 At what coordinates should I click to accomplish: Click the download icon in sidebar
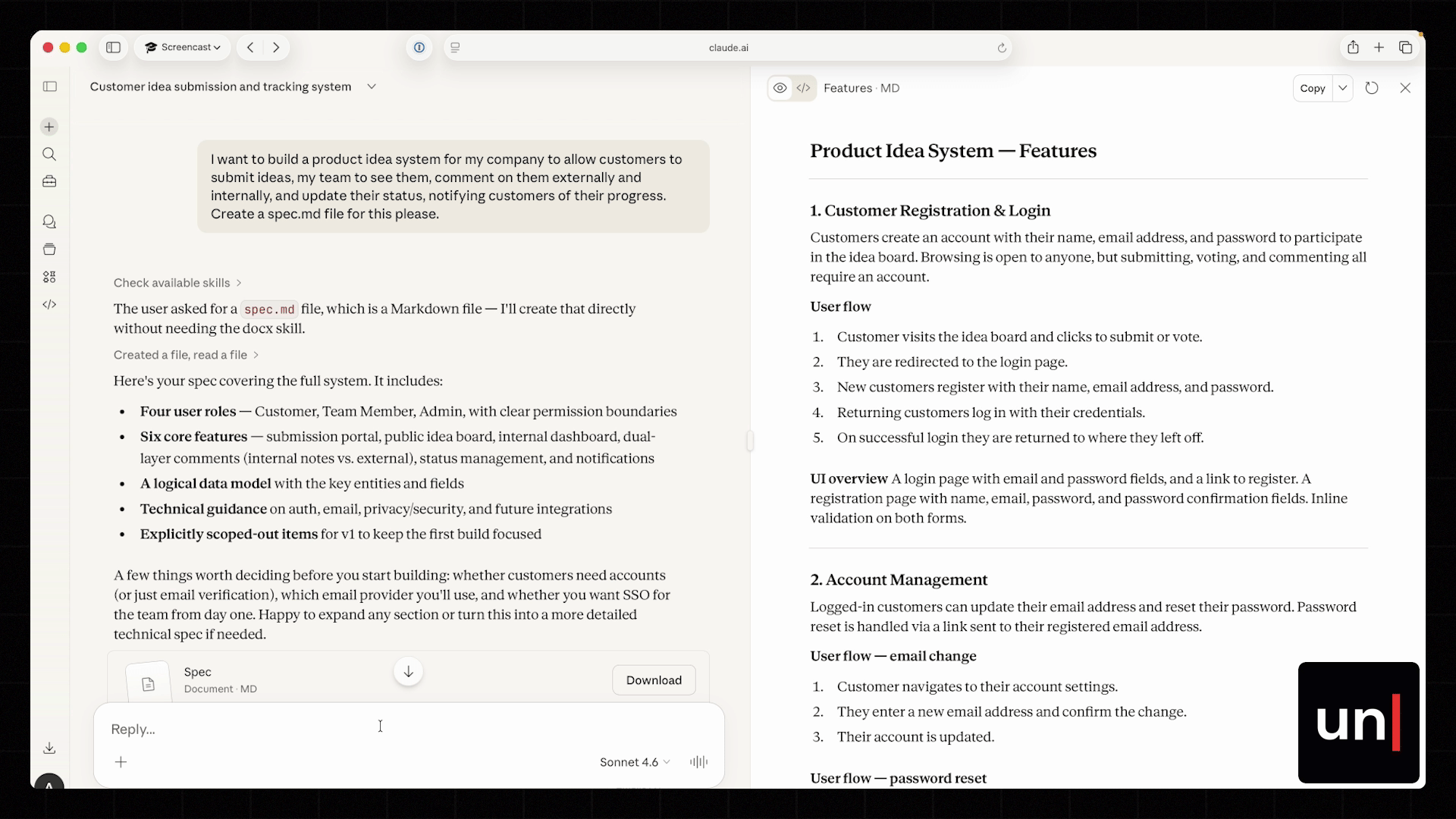point(49,748)
